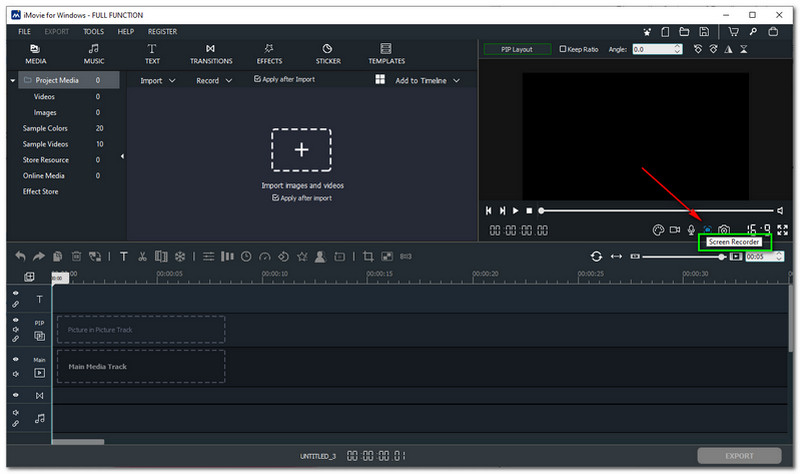The height and width of the screenshot is (474, 800).
Task: Open the Record dropdown
Action: tap(214, 80)
